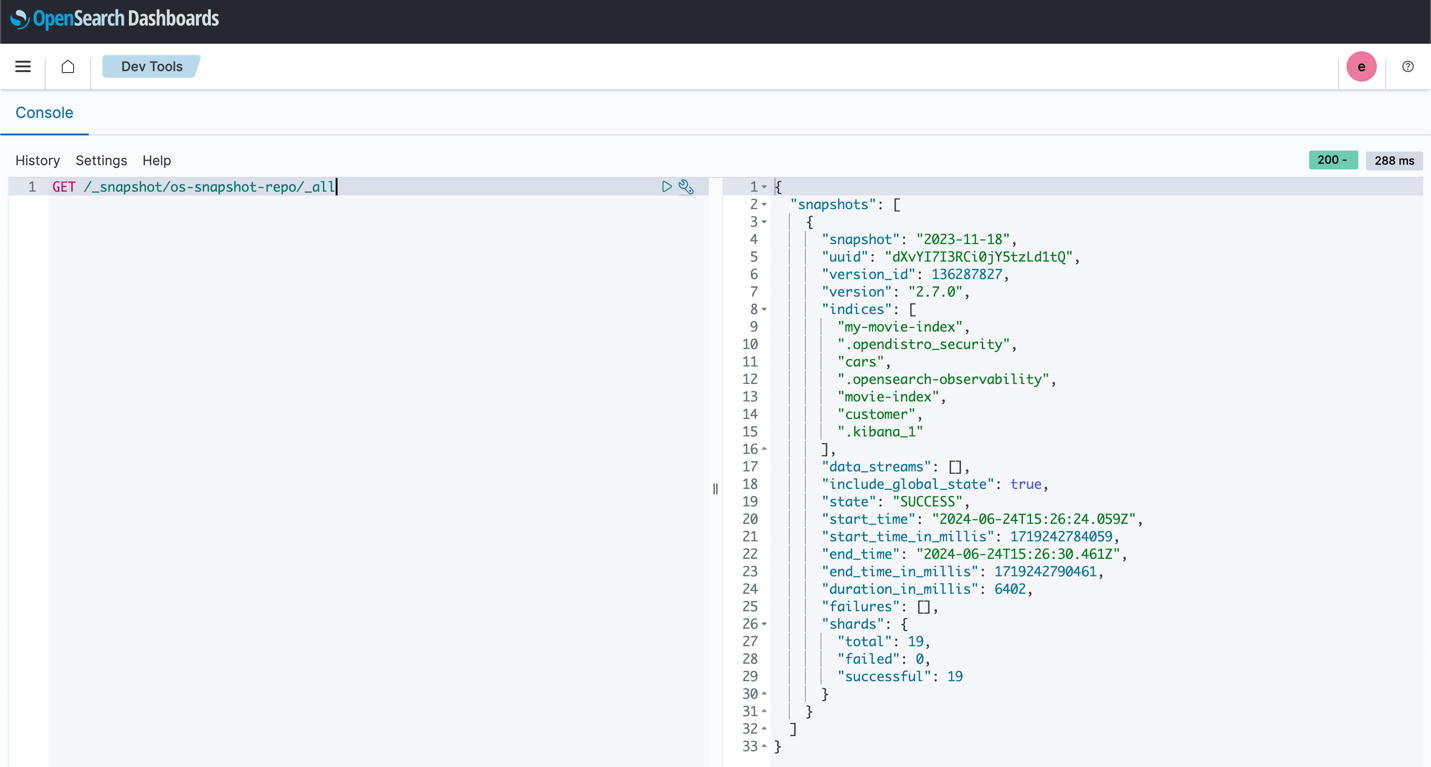The width and height of the screenshot is (1431, 767).
Task: Click the folded "data_streams" array box
Action: (955, 467)
